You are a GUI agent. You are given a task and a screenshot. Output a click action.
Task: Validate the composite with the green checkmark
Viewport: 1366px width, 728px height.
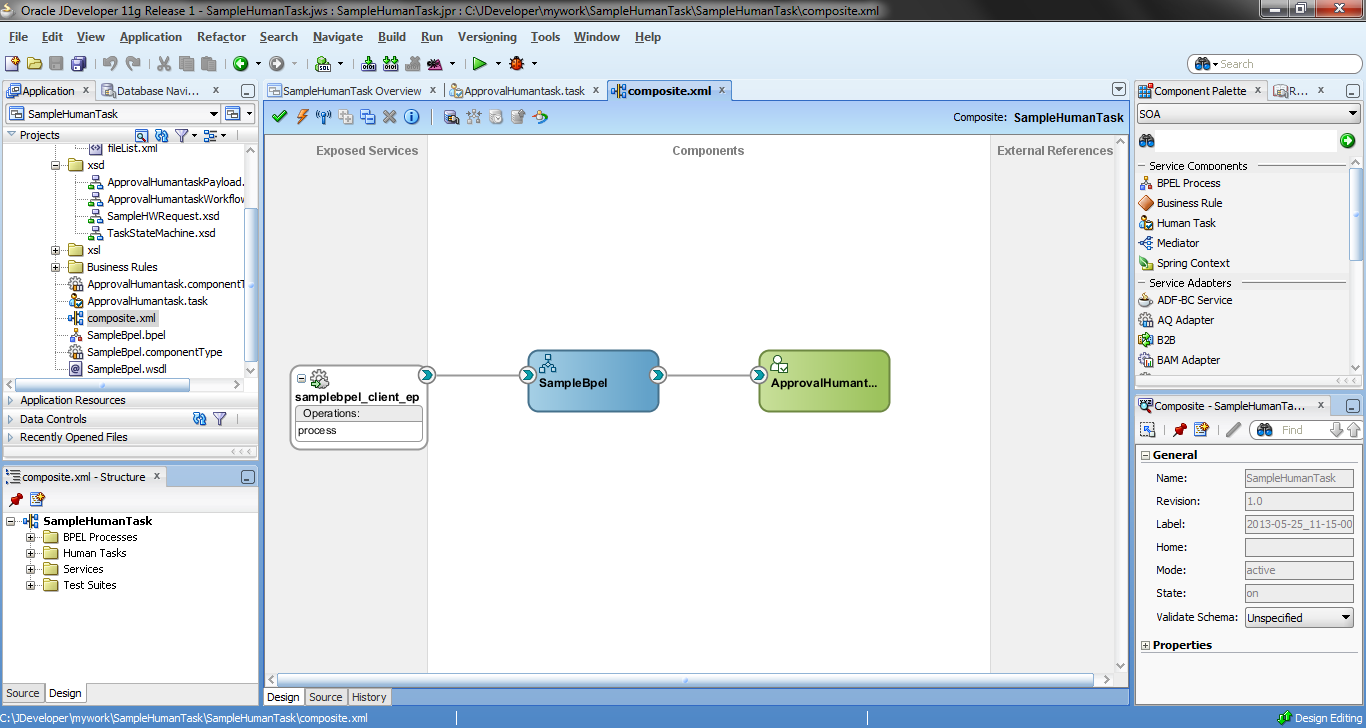tap(280, 116)
